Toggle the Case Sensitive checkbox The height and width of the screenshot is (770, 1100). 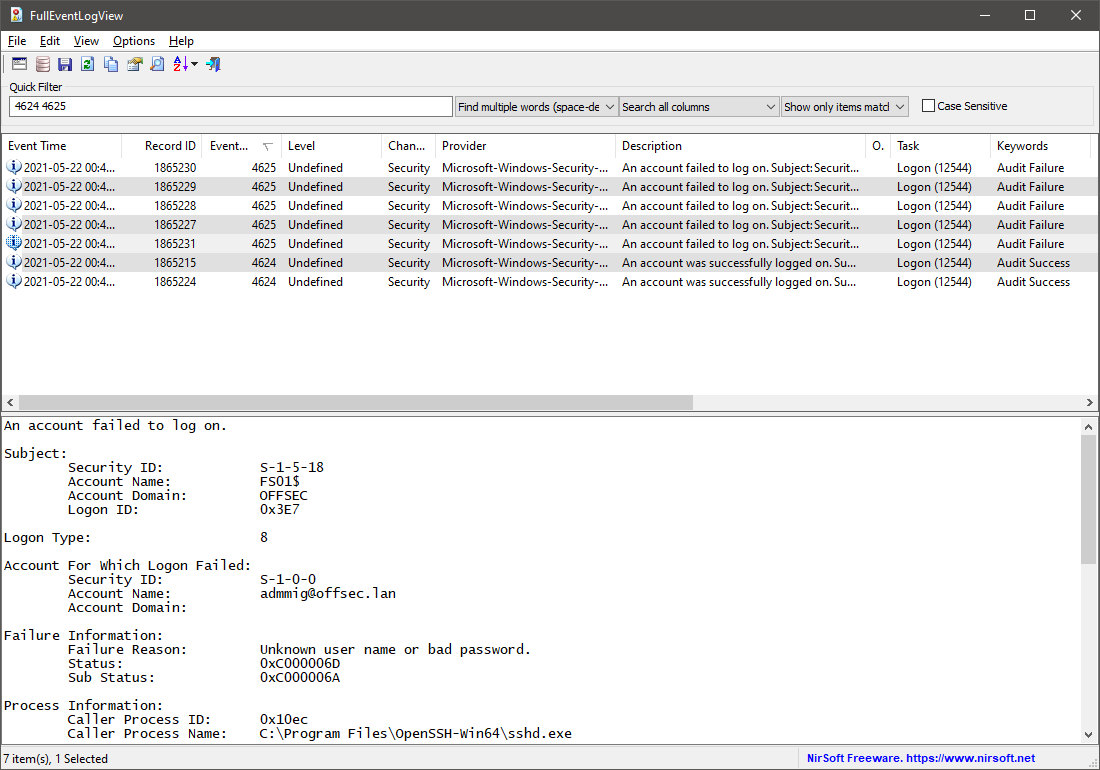click(928, 106)
